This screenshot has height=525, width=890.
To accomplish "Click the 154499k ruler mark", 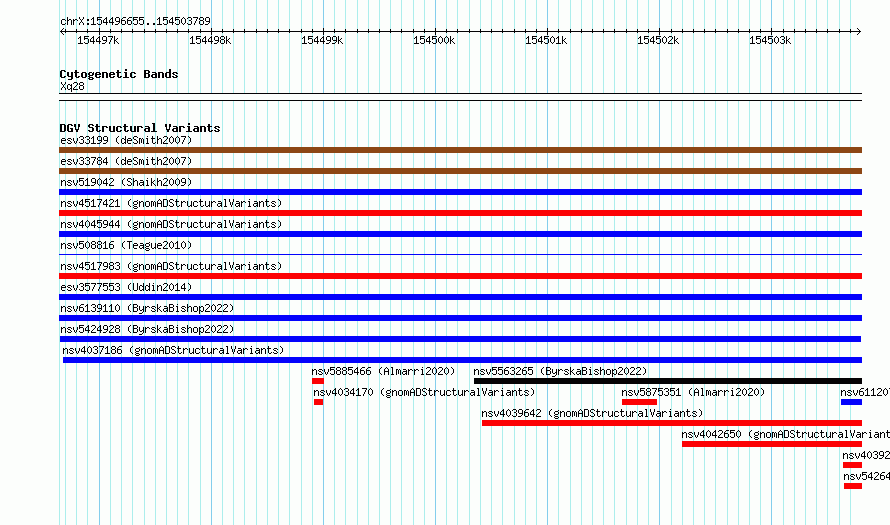I will pyautogui.click(x=322, y=40).
